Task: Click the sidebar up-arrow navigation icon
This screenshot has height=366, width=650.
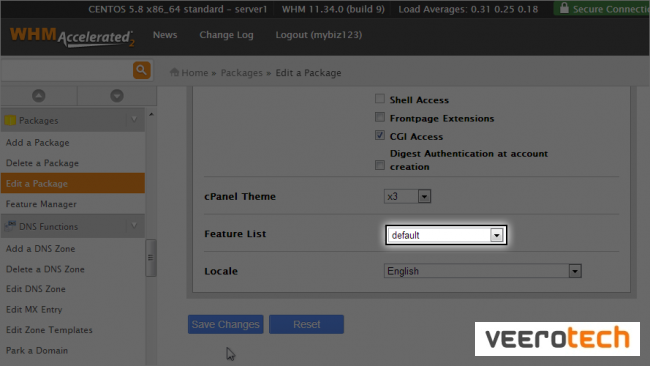Action: 39,96
